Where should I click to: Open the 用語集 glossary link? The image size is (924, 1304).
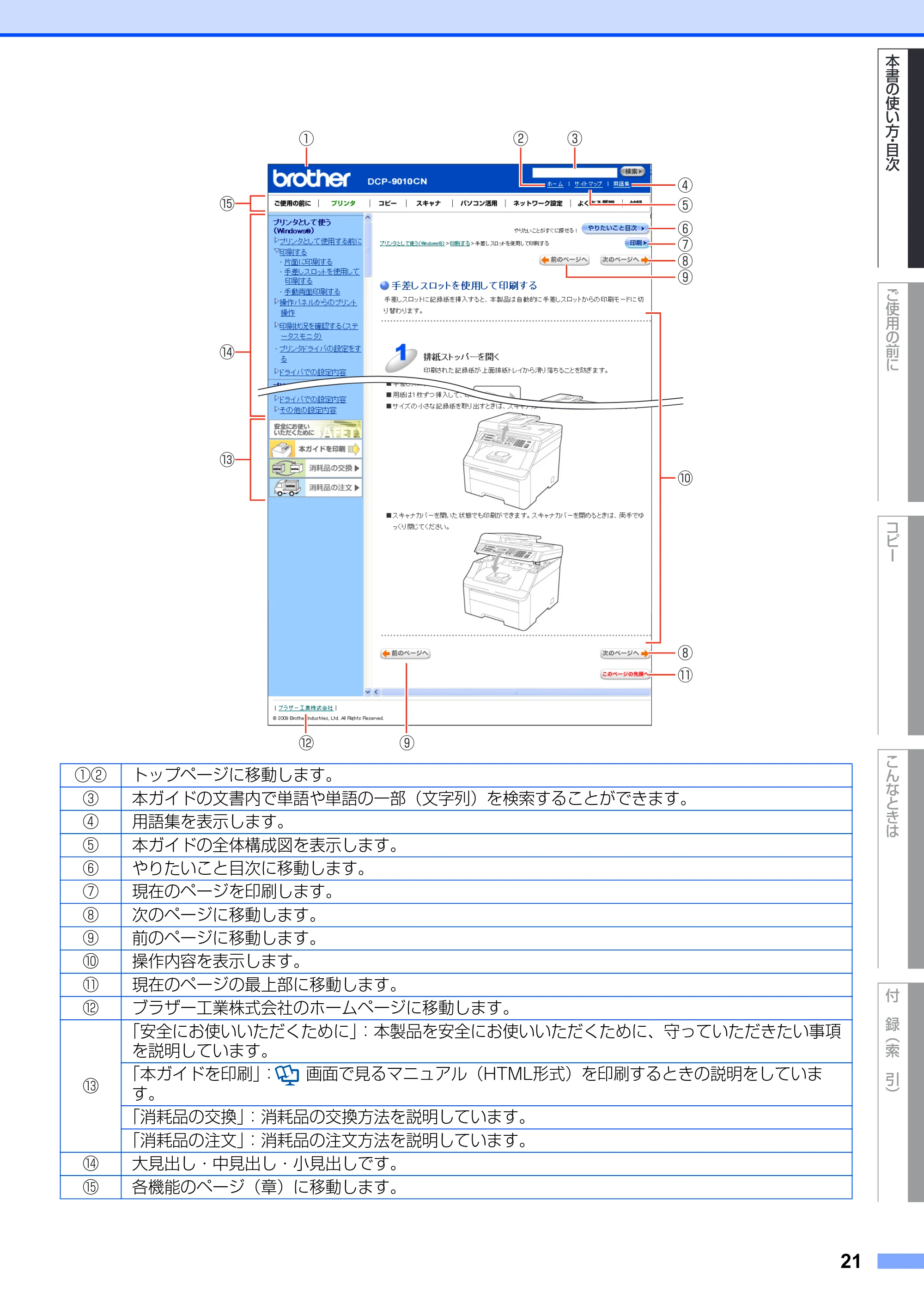click(x=621, y=184)
